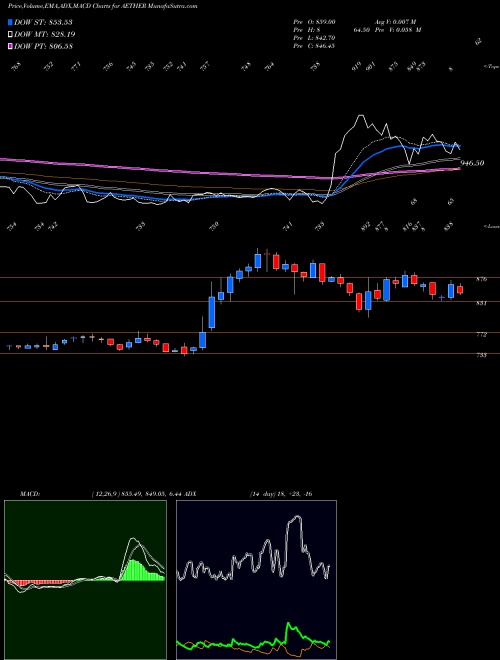
Task: Click the Pre C 846.45 value
Action: 314,46
